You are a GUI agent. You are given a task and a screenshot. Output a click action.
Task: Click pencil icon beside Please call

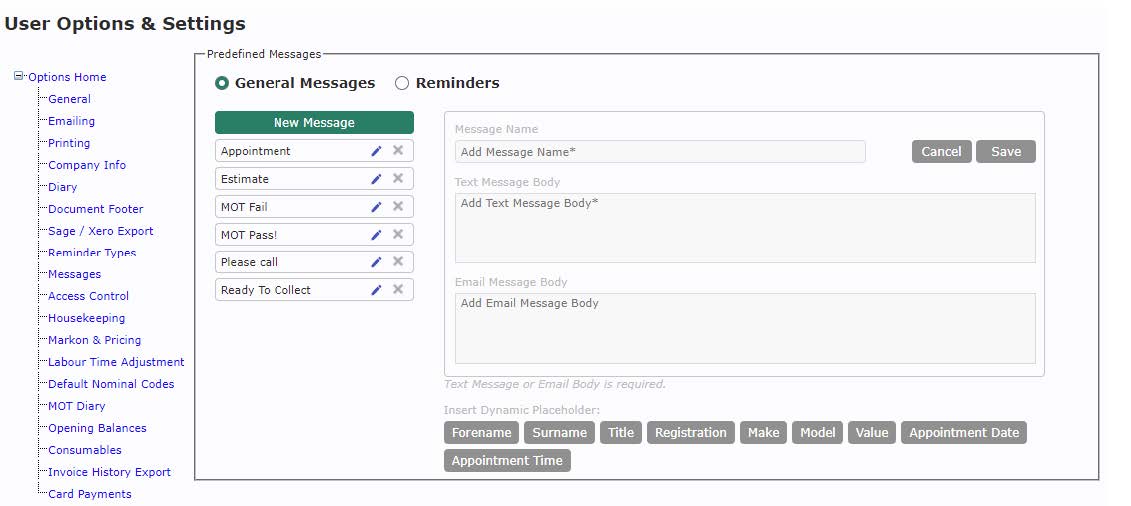click(376, 262)
